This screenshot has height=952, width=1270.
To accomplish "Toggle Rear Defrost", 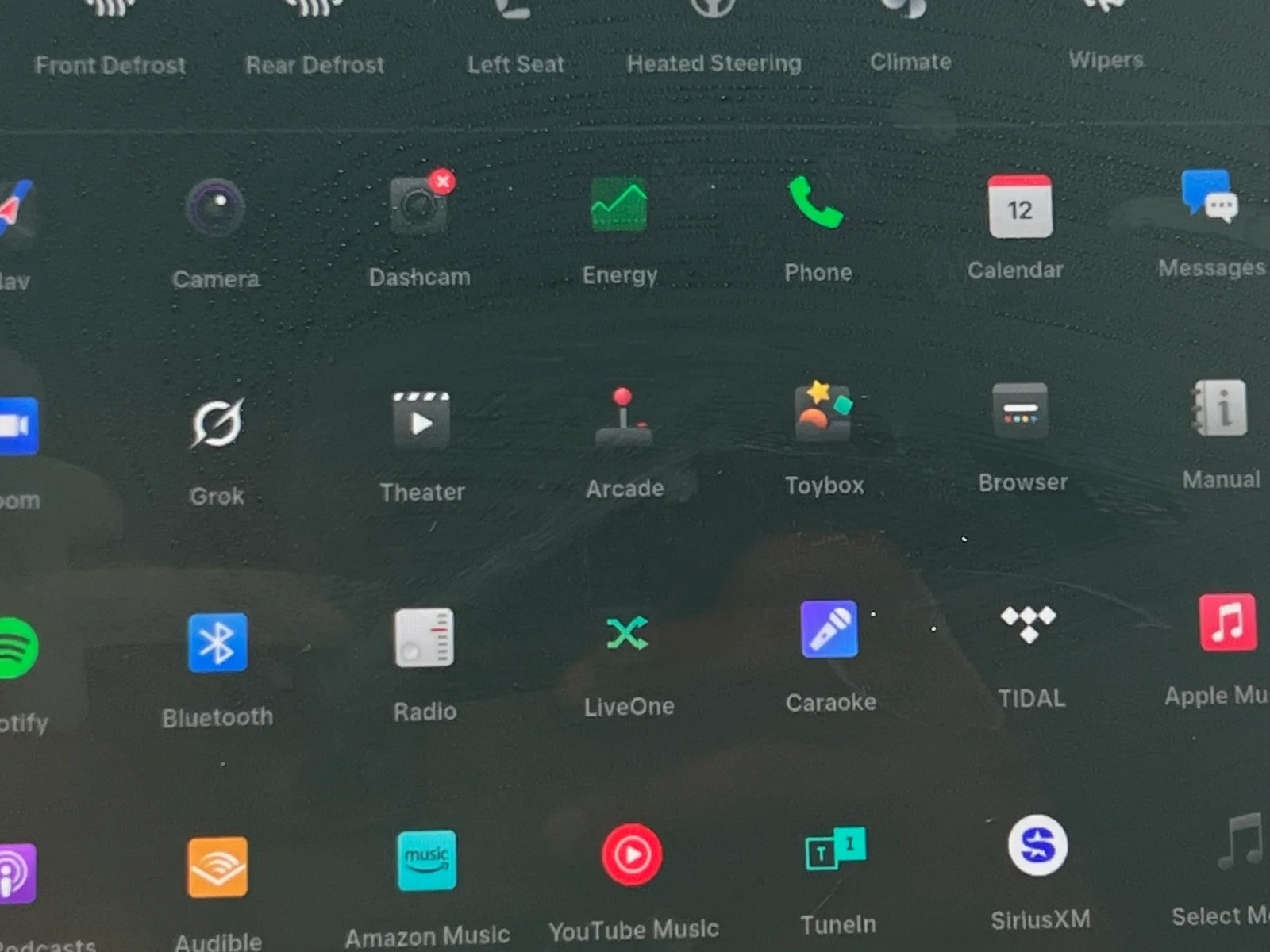I will (315, 64).
